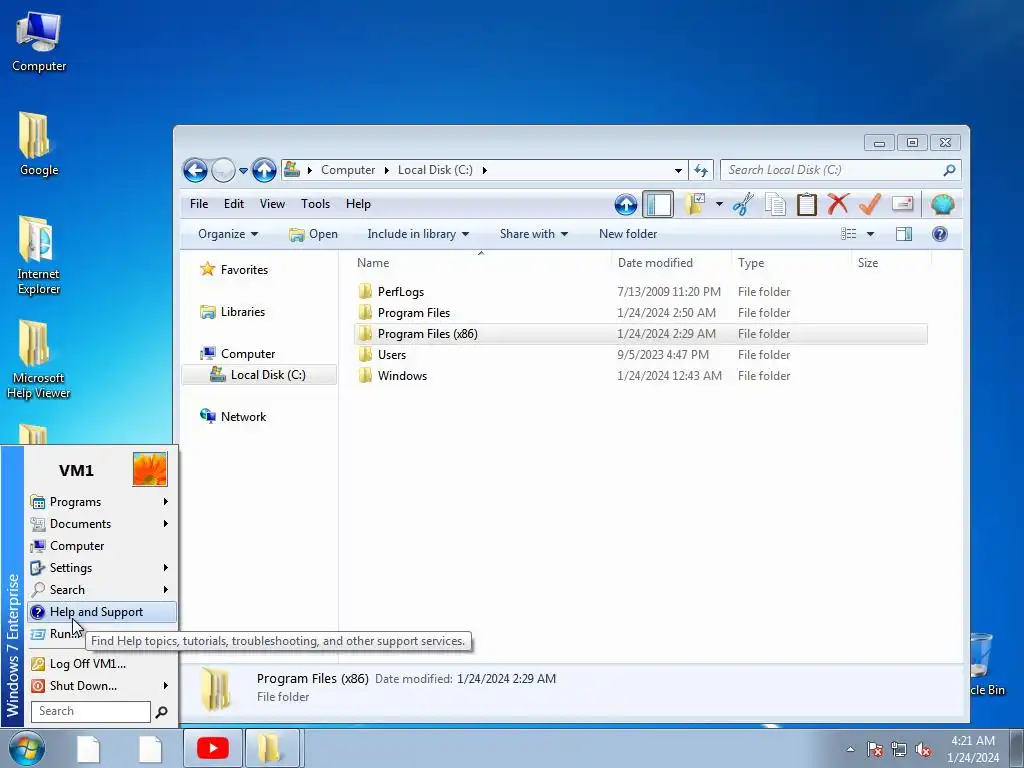Open the File menu
The image size is (1024, 768).
coord(199,204)
